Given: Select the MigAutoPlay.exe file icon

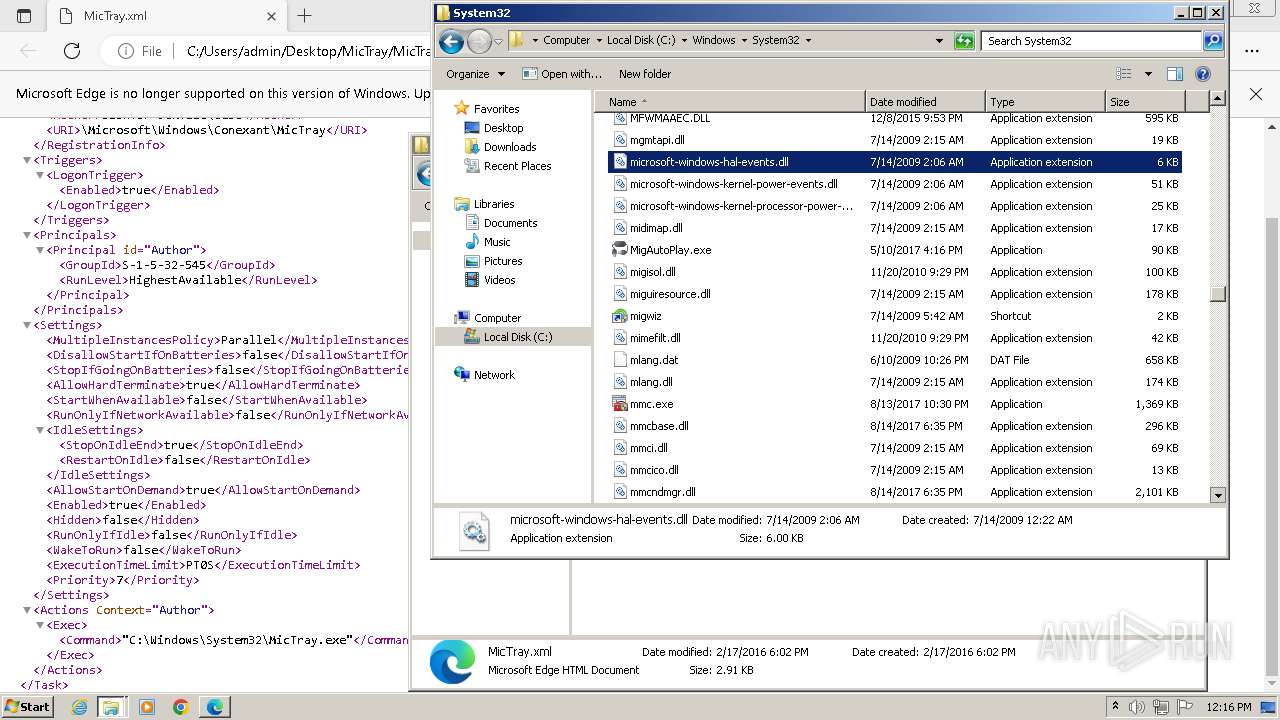Looking at the screenshot, I should (x=620, y=250).
